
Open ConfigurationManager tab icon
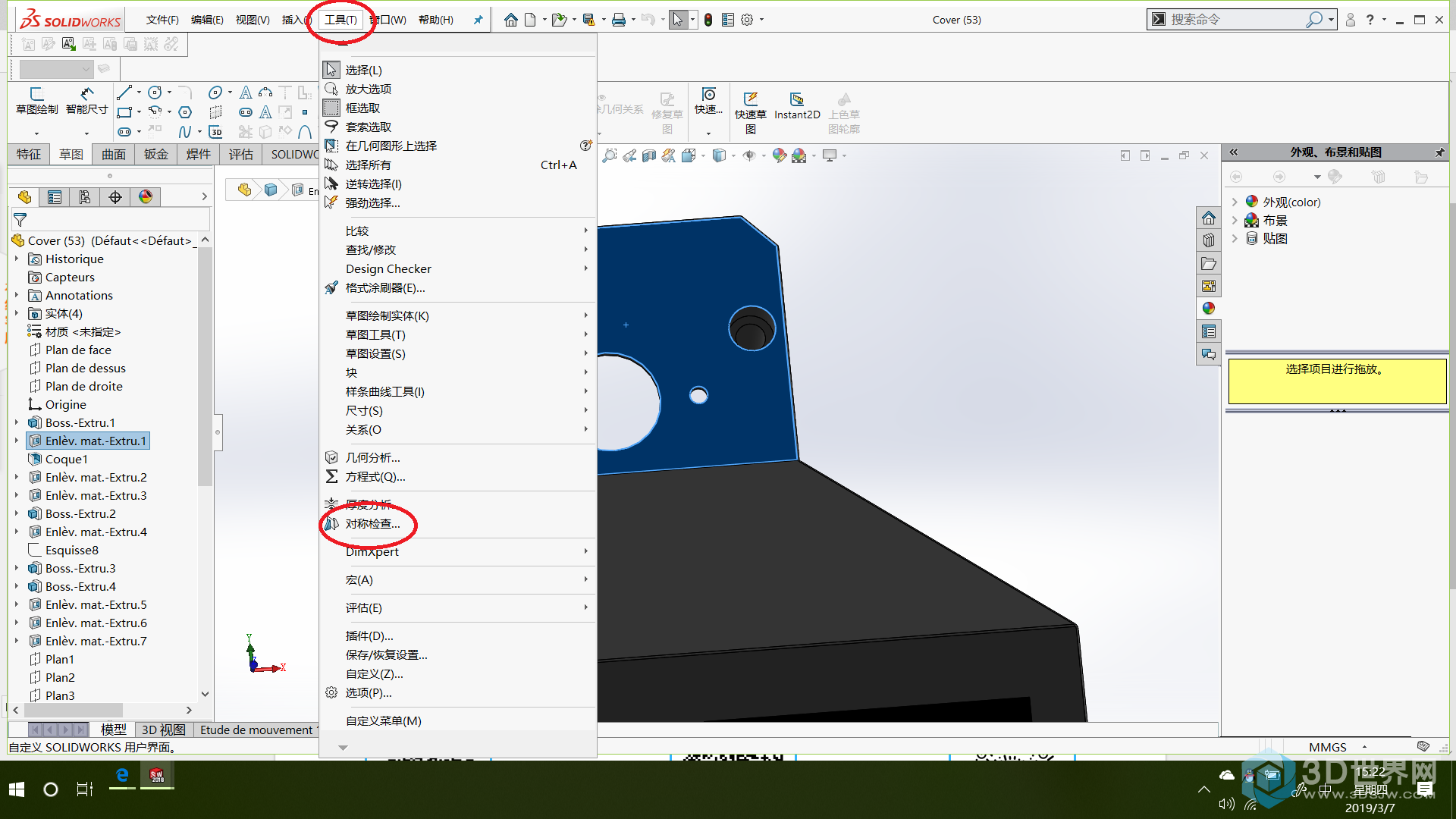85,197
